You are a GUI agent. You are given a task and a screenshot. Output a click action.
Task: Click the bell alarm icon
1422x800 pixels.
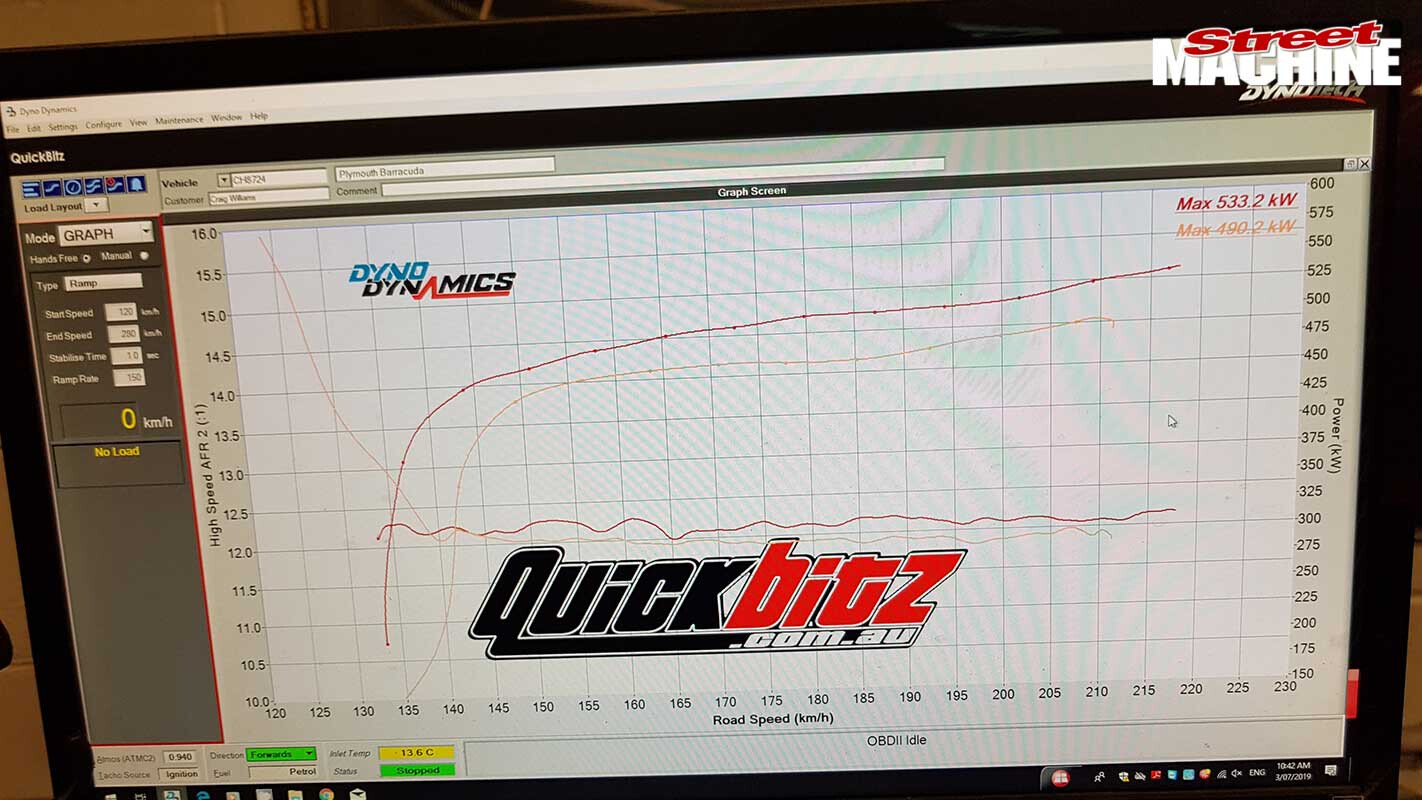(x=136, y=185)
